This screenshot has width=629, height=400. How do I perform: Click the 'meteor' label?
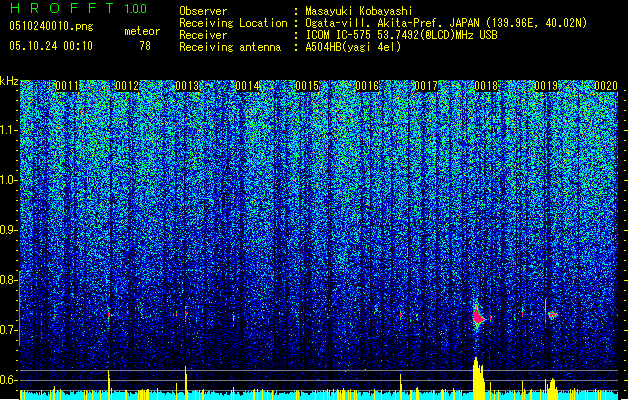click(x=142, y=31)
